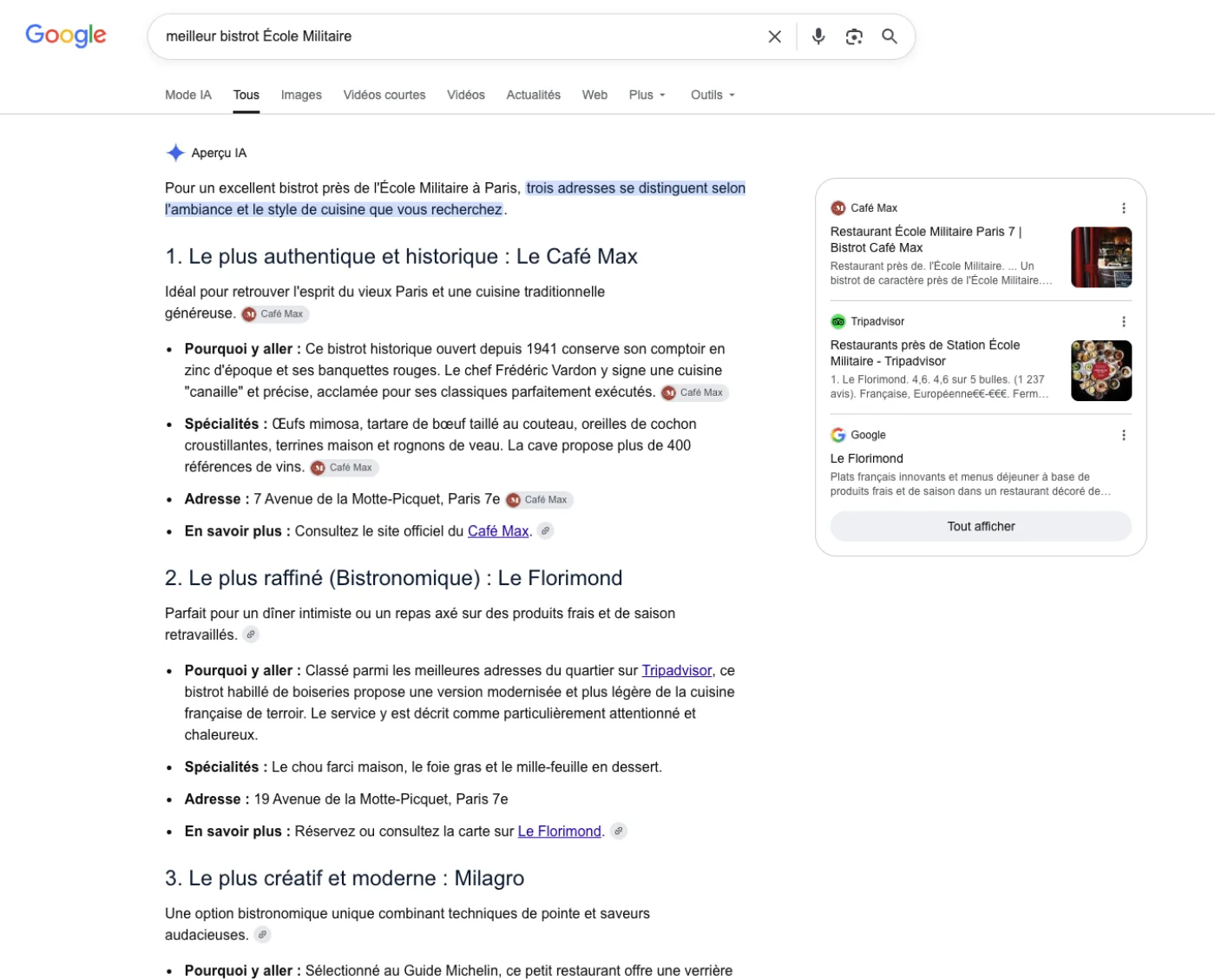Follow the Café Max official site link
Image resolution: width=1215 pixels, height=980 pixels.
[498, 531]
